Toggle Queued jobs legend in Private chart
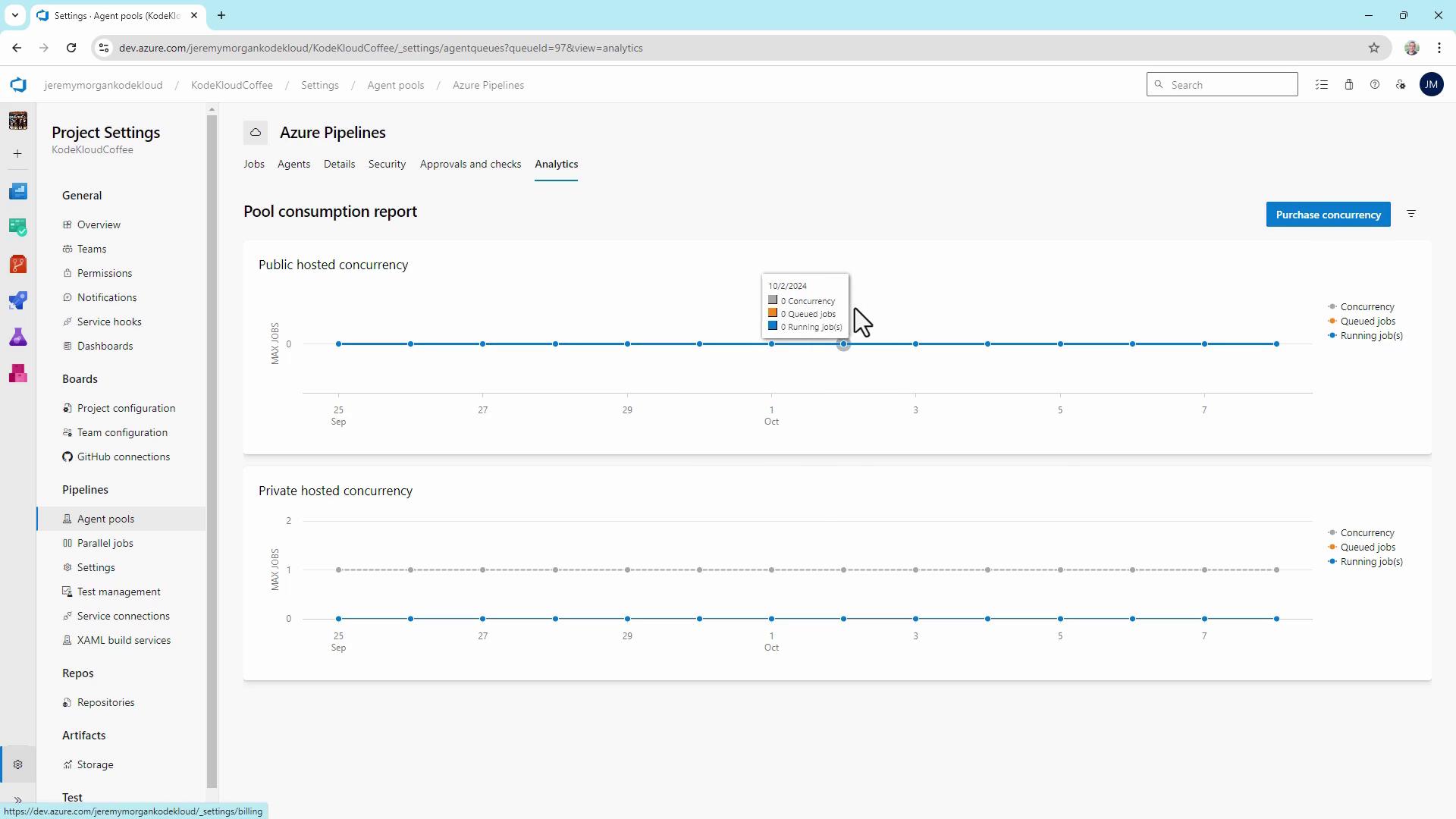Screen dimensions: 1456x819 pyautogui.click(x=1367, y=548)
